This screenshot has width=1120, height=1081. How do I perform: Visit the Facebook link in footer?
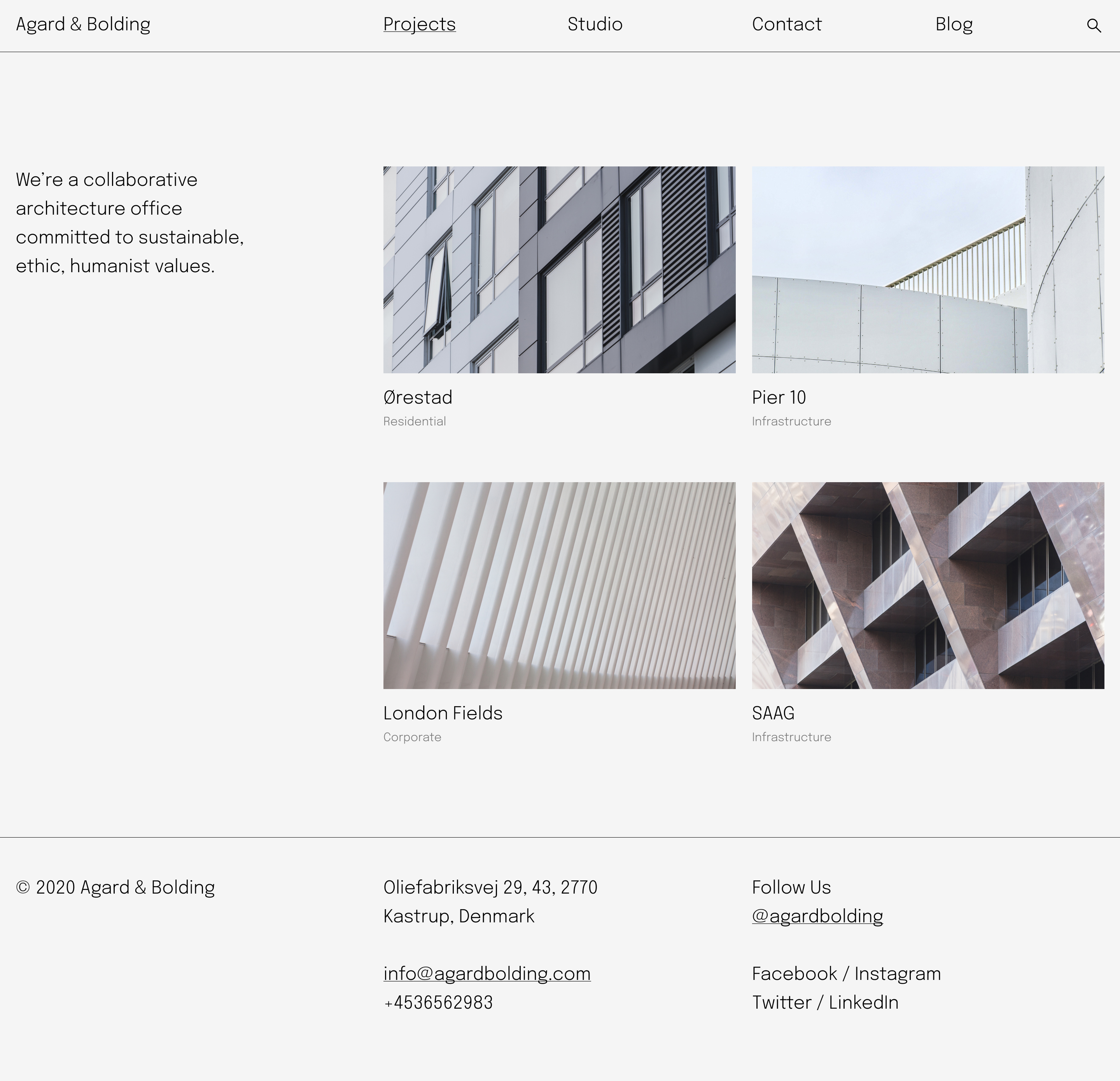pos(794,974)
